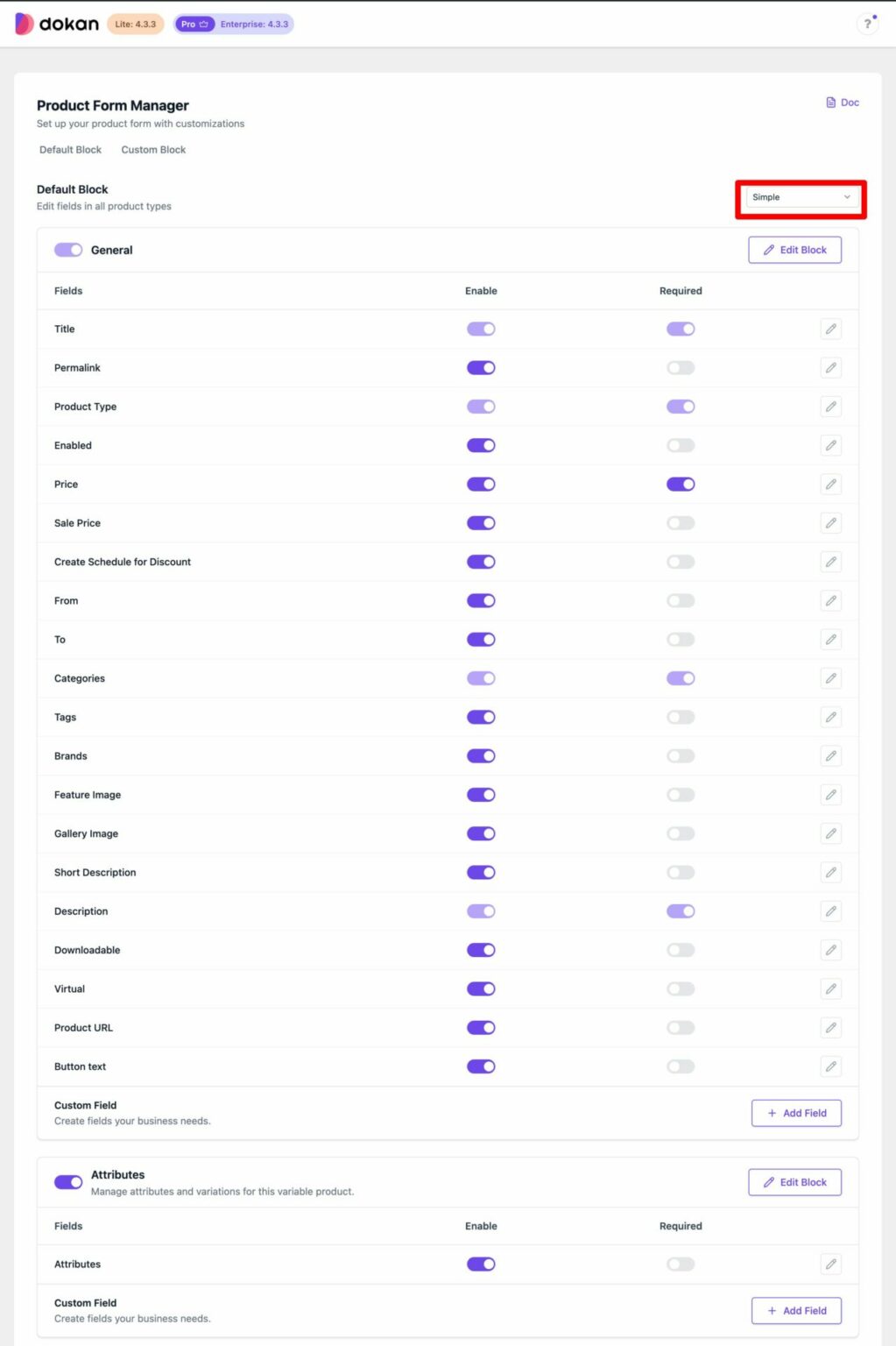This screenshot has height=1346, width=896.
Task: Click the Dokan logo
Action: [57, 24]
